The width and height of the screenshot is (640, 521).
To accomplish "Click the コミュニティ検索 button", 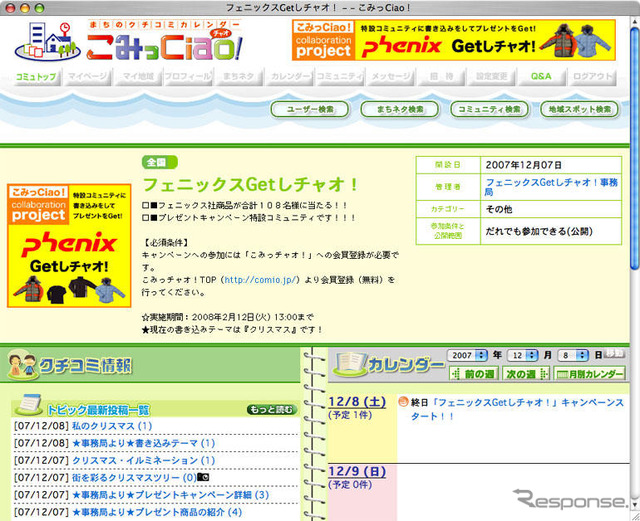I will coord(489,109).
